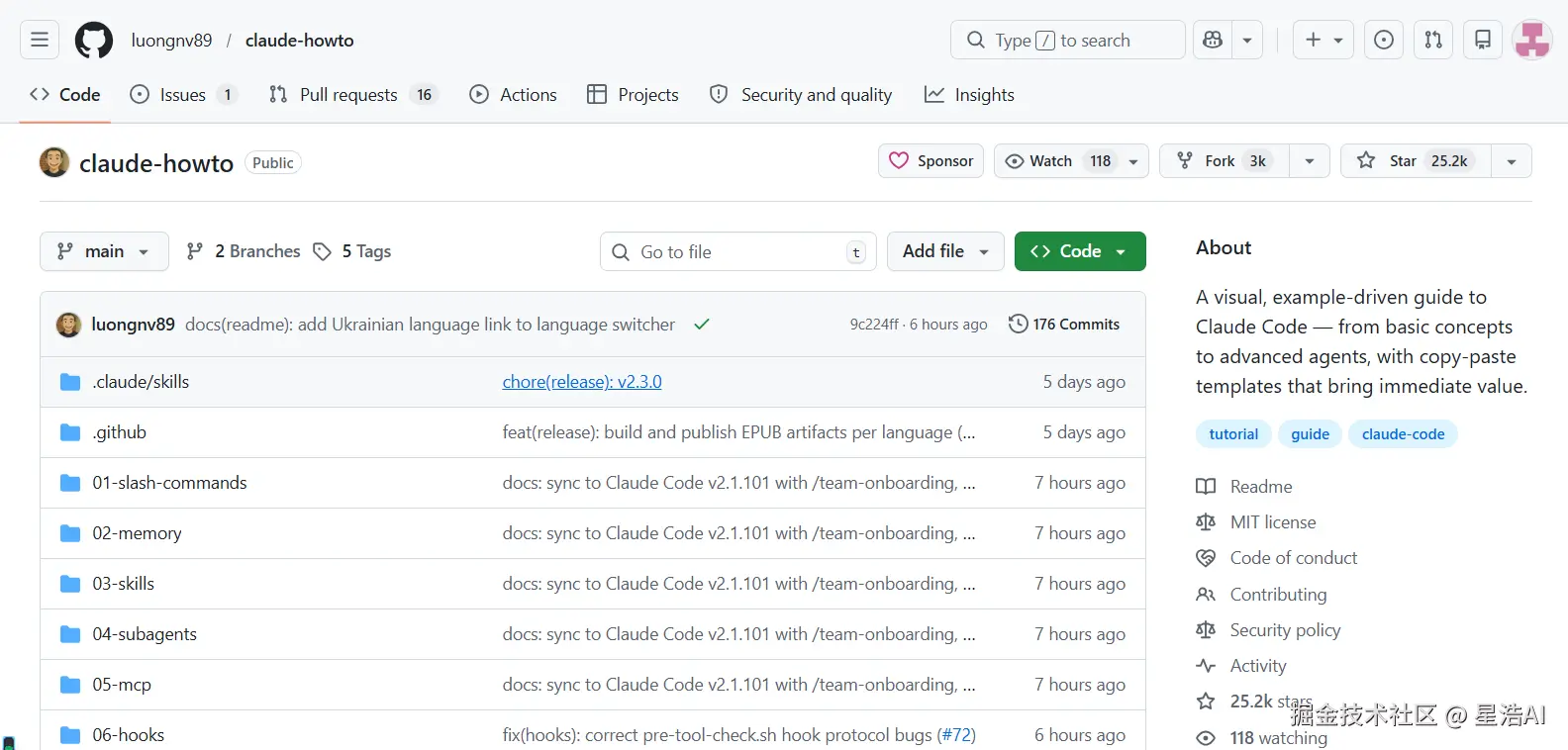1568x750 pixels.
Task: Open the Insights tab
Action: pyautogui.click(x=970, y=95)
